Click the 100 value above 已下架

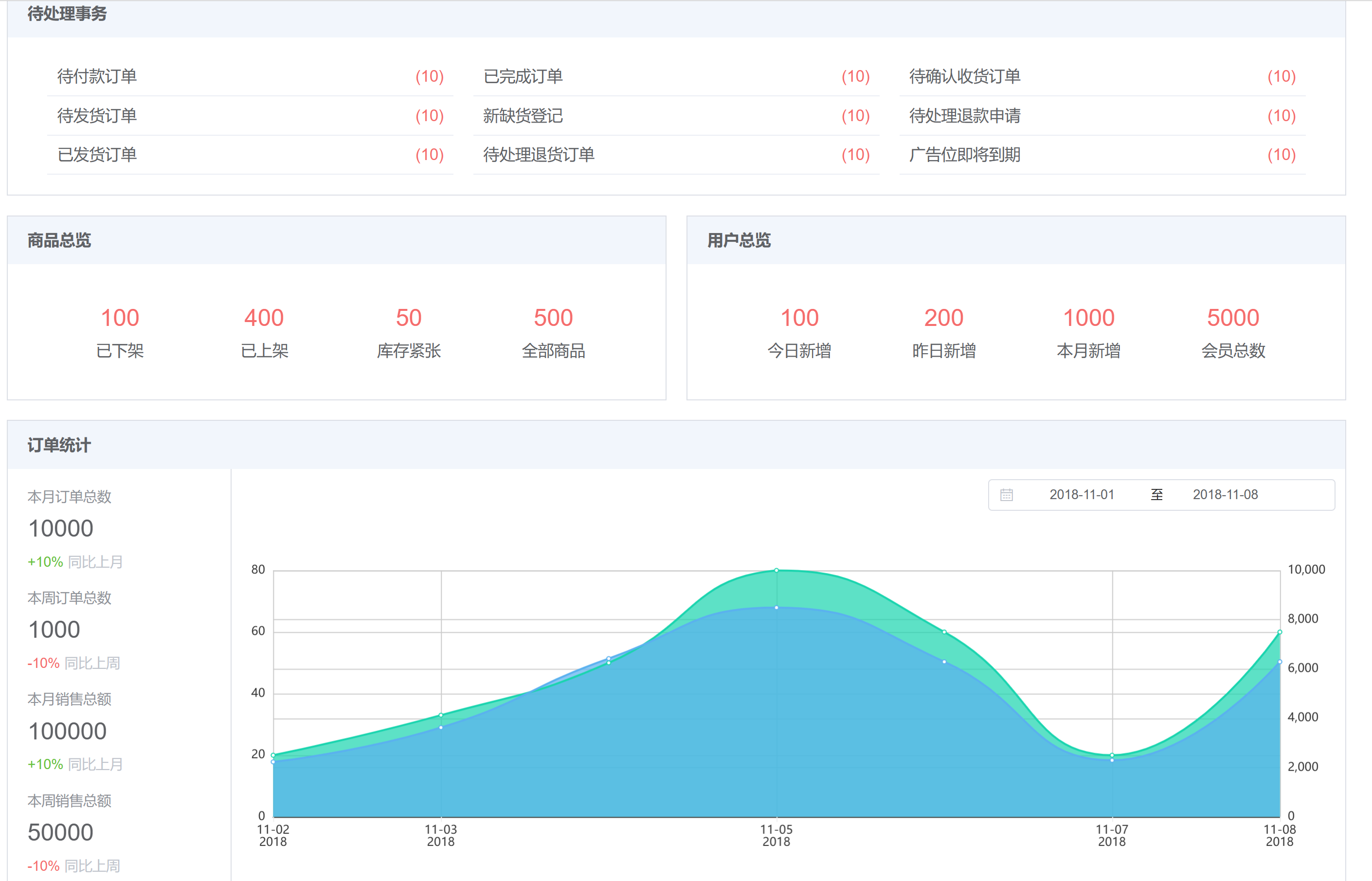(120, 318)
